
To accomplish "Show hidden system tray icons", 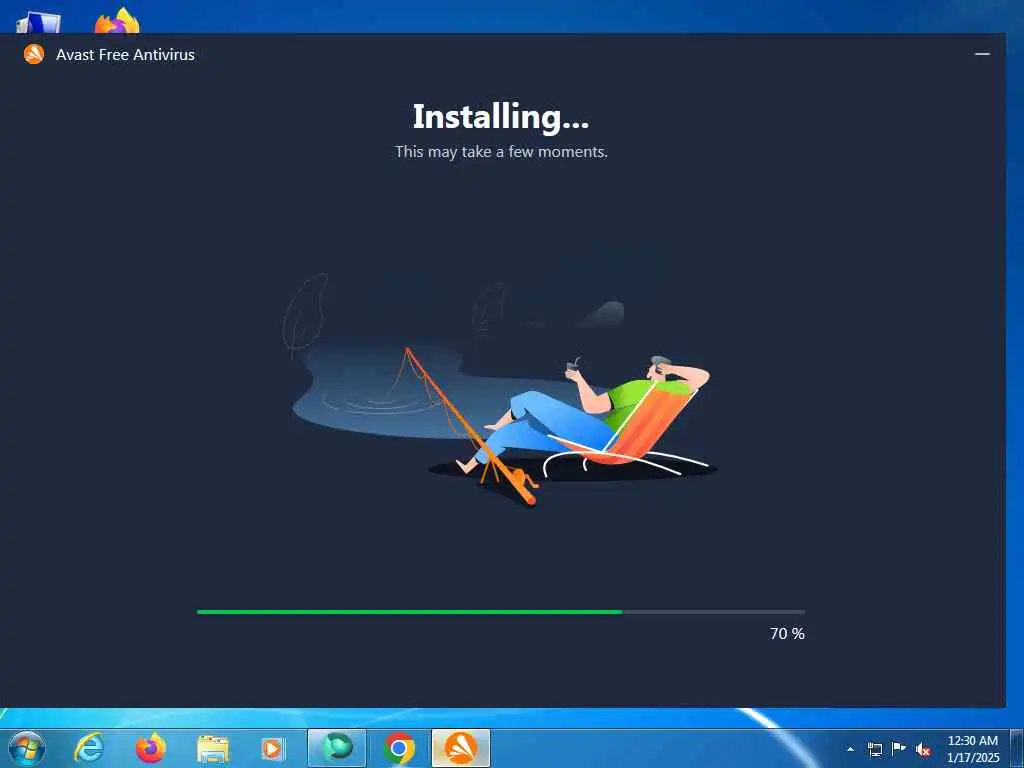I will point(850,749).
